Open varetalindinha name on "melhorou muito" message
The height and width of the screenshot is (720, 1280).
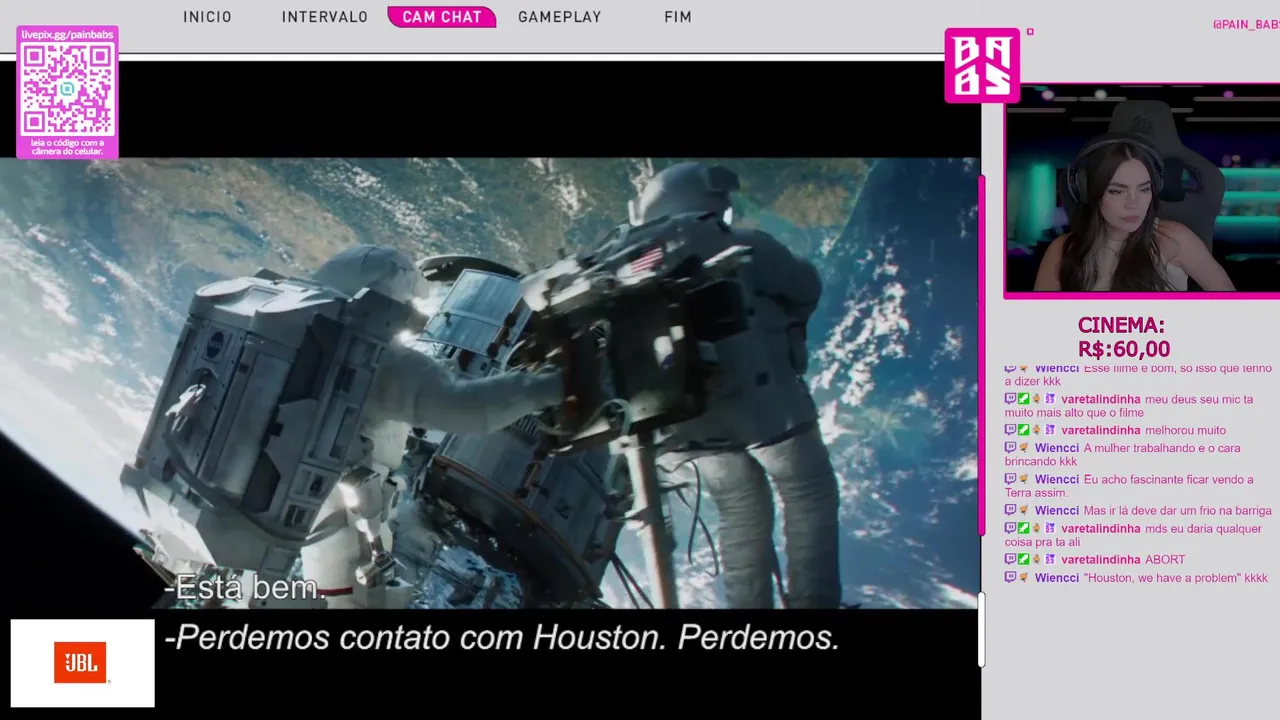pos(1101,430)
